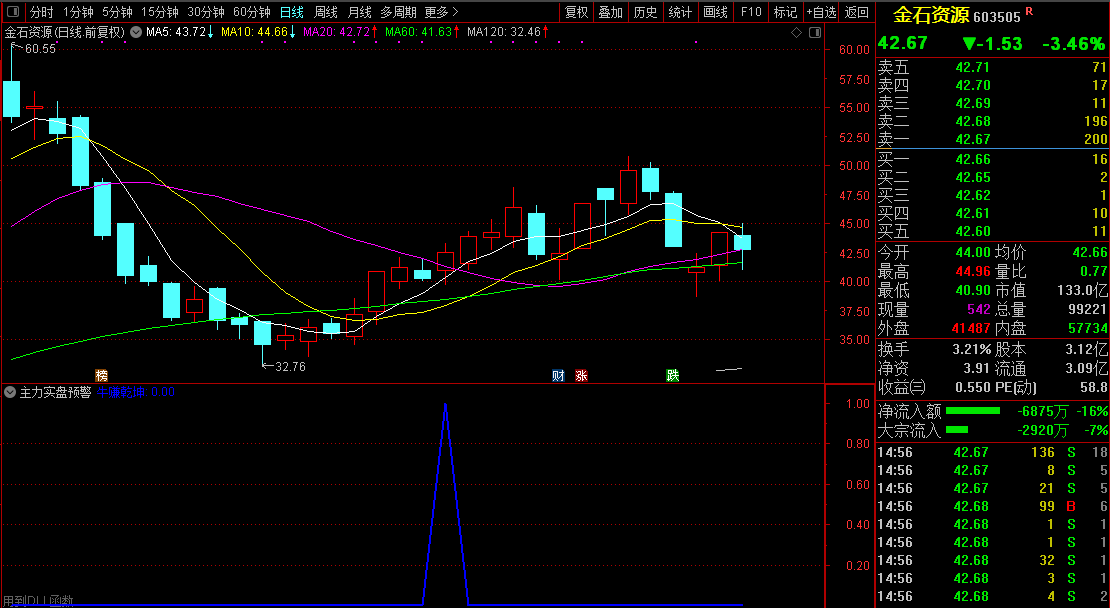Expand the 主力实盘预警 indicator dropdown arrow
Image resolution: width=1110 pixels, height=608 pixels.
[x=11, y=393]
